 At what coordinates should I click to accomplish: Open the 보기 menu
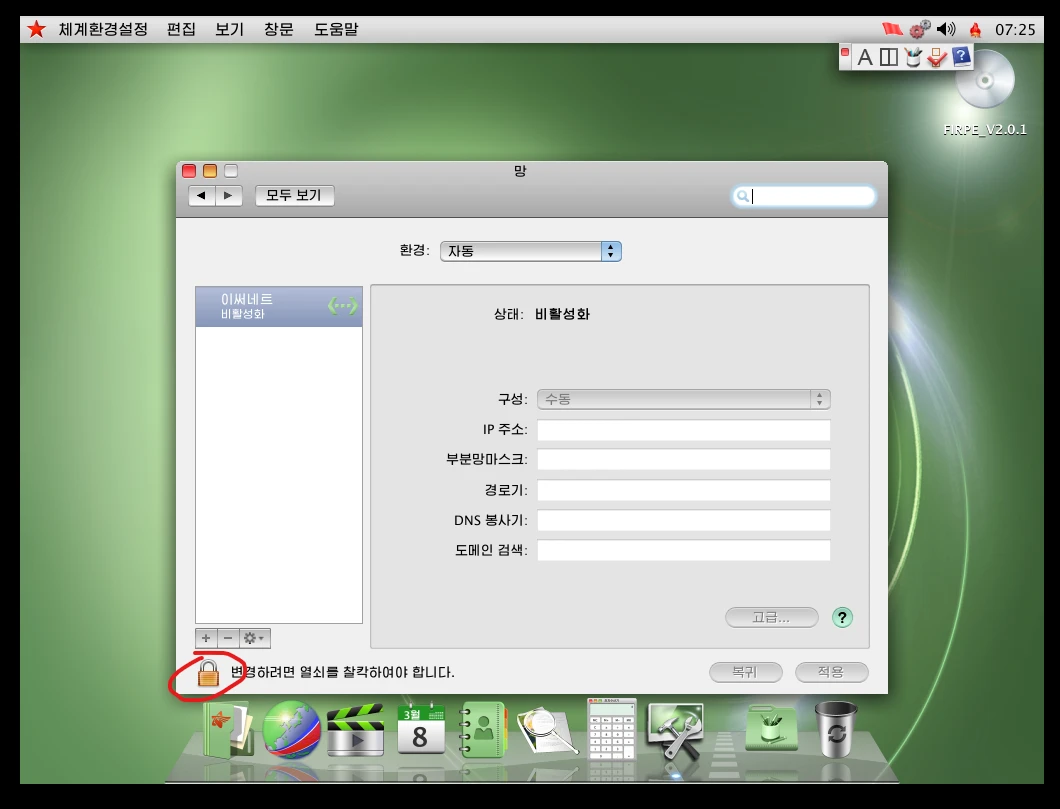pyautogui.click(x=229, y=29)
